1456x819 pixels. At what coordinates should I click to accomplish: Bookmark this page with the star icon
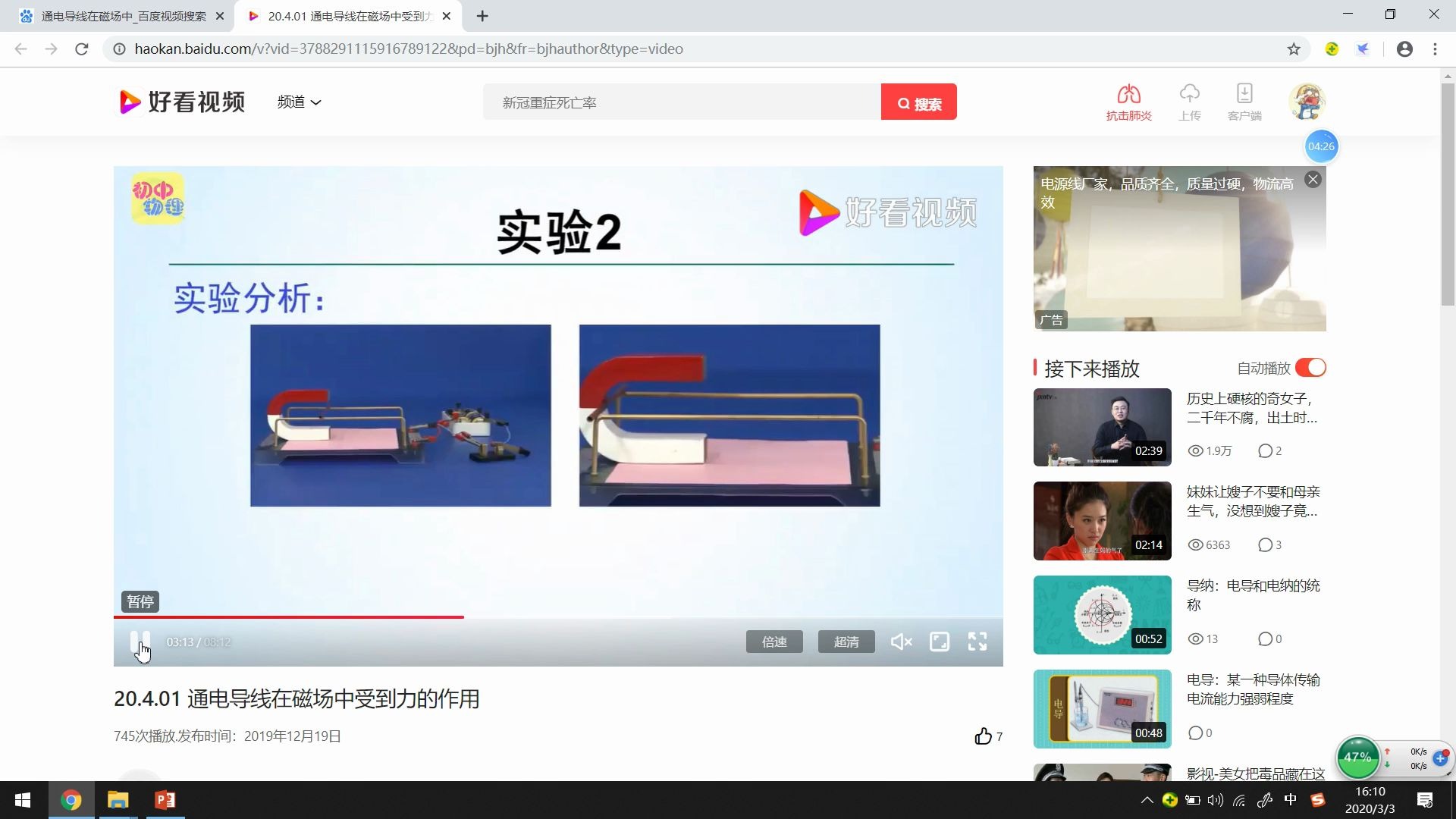click(x=1294, y=49)
